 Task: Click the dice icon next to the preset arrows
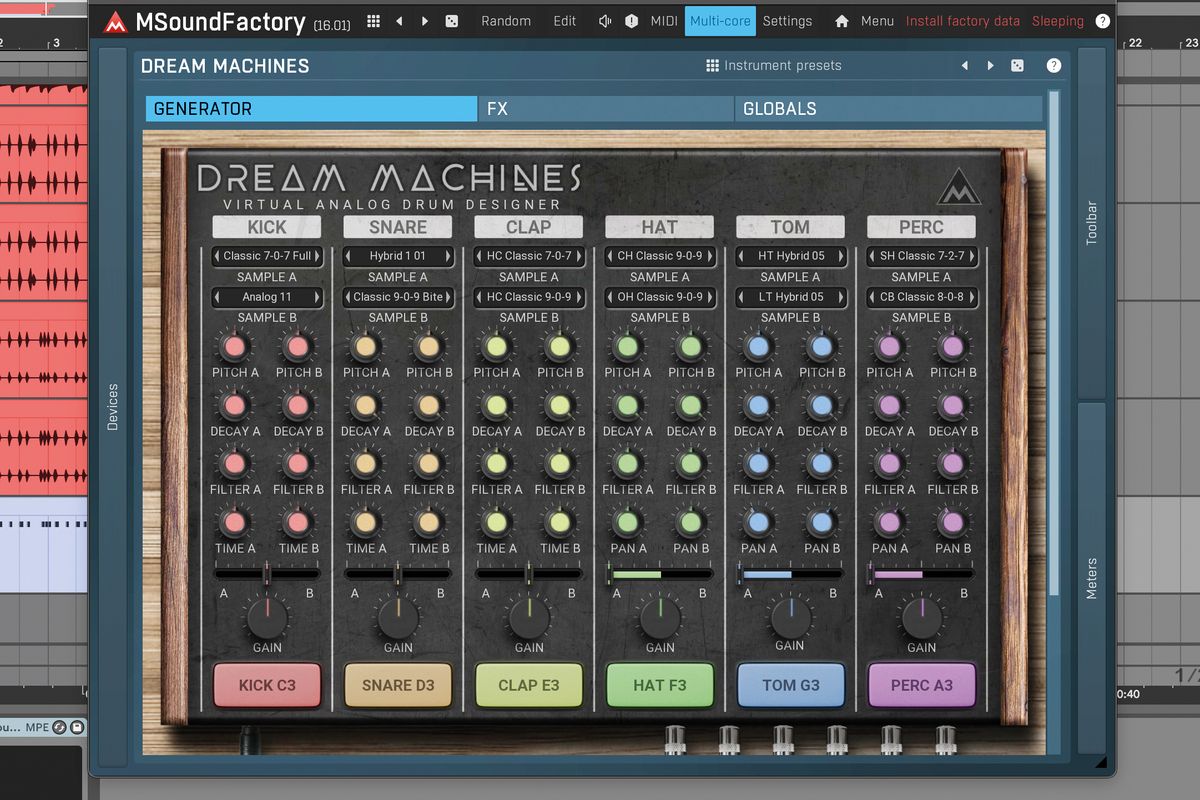click(x=453, y=21)
